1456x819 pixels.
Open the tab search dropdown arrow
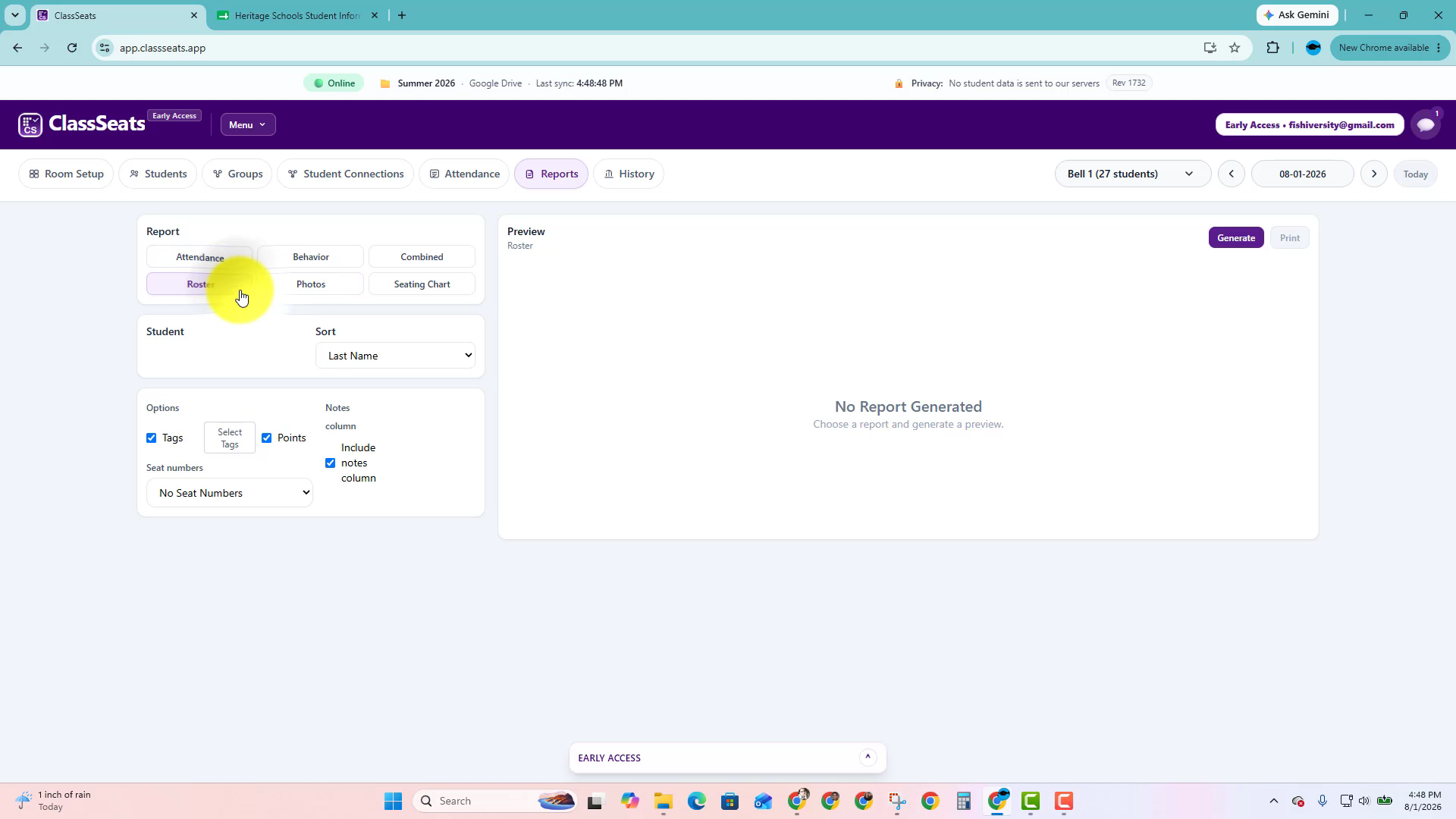point(14,15)
